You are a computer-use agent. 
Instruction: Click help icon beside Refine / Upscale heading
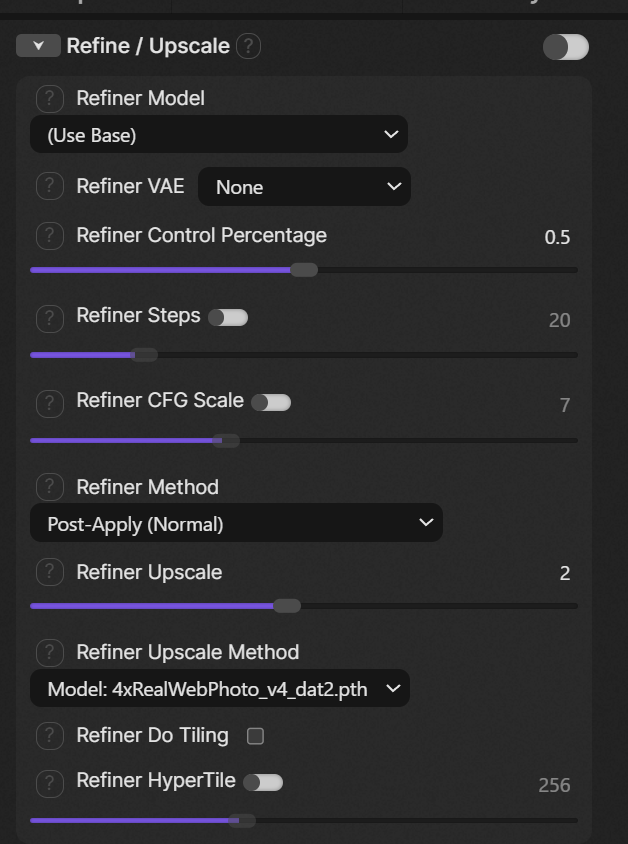[249, 46]
